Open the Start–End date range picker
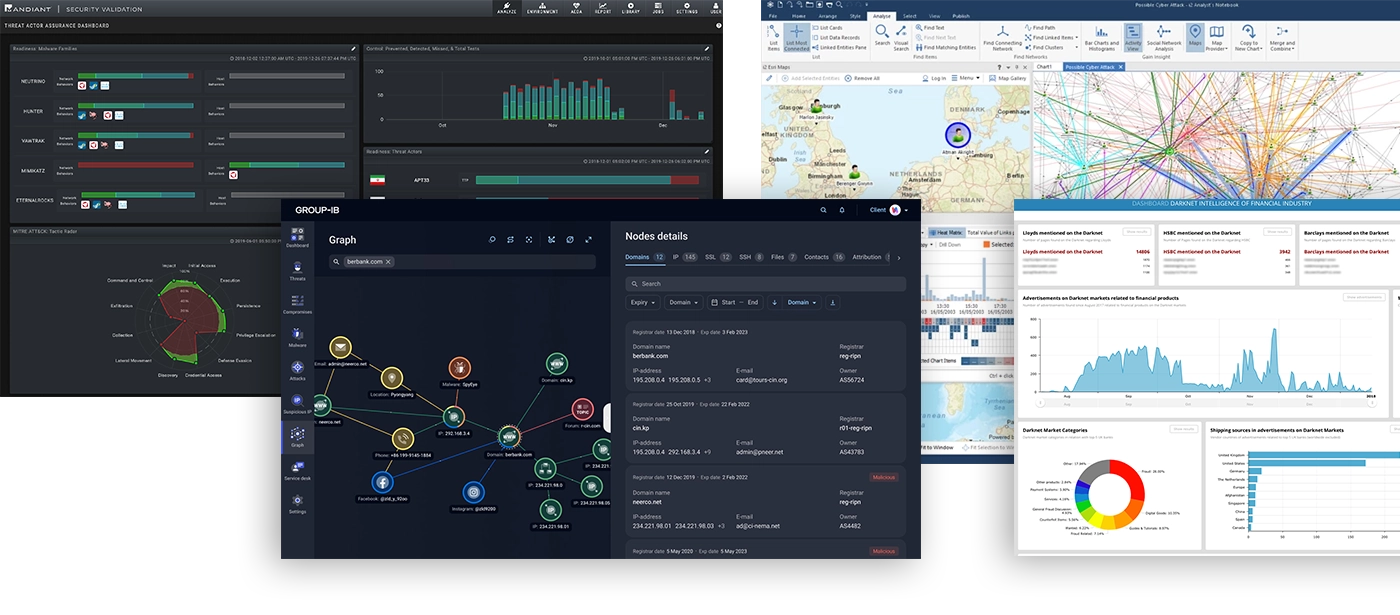 coord(735,302)
